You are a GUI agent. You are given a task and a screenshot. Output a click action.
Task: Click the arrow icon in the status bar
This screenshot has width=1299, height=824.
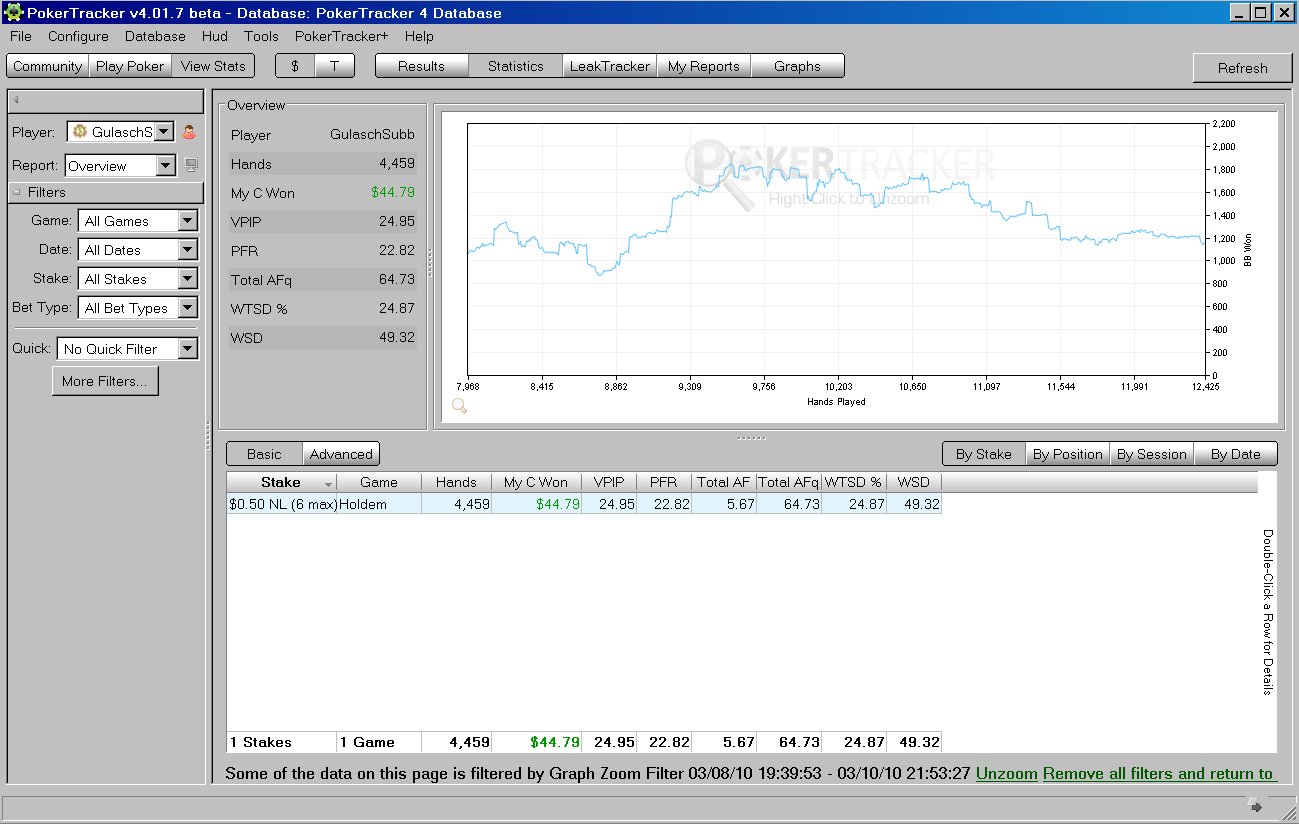tap(1256, 806)
